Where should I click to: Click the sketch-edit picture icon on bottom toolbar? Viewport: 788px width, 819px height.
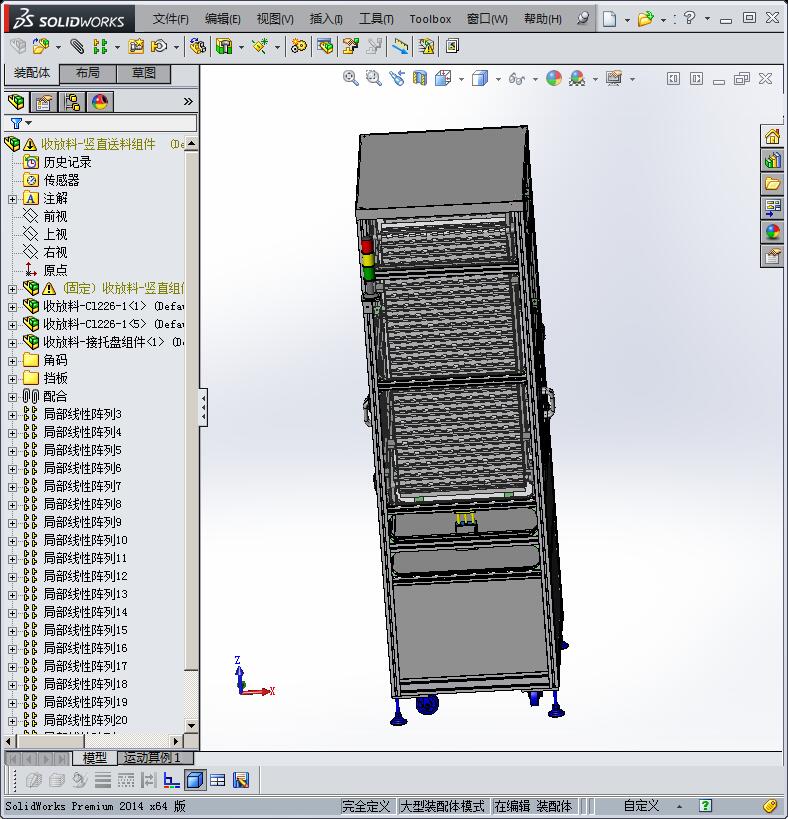pos(241,780)
